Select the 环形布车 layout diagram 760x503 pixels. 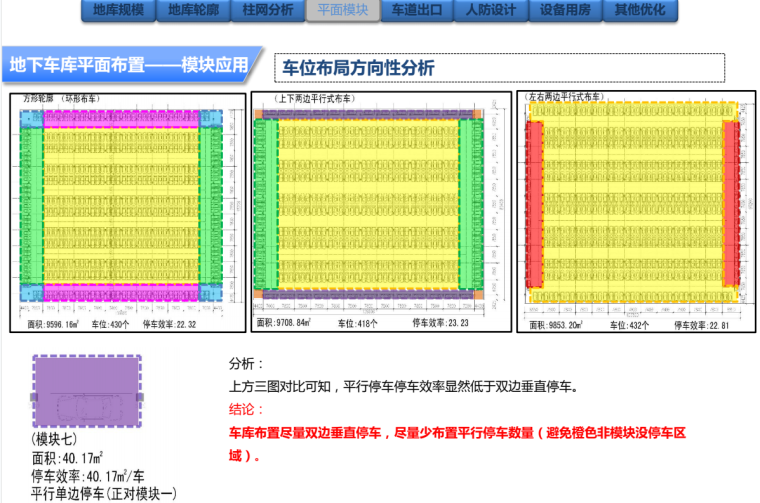tap(126, 212)
